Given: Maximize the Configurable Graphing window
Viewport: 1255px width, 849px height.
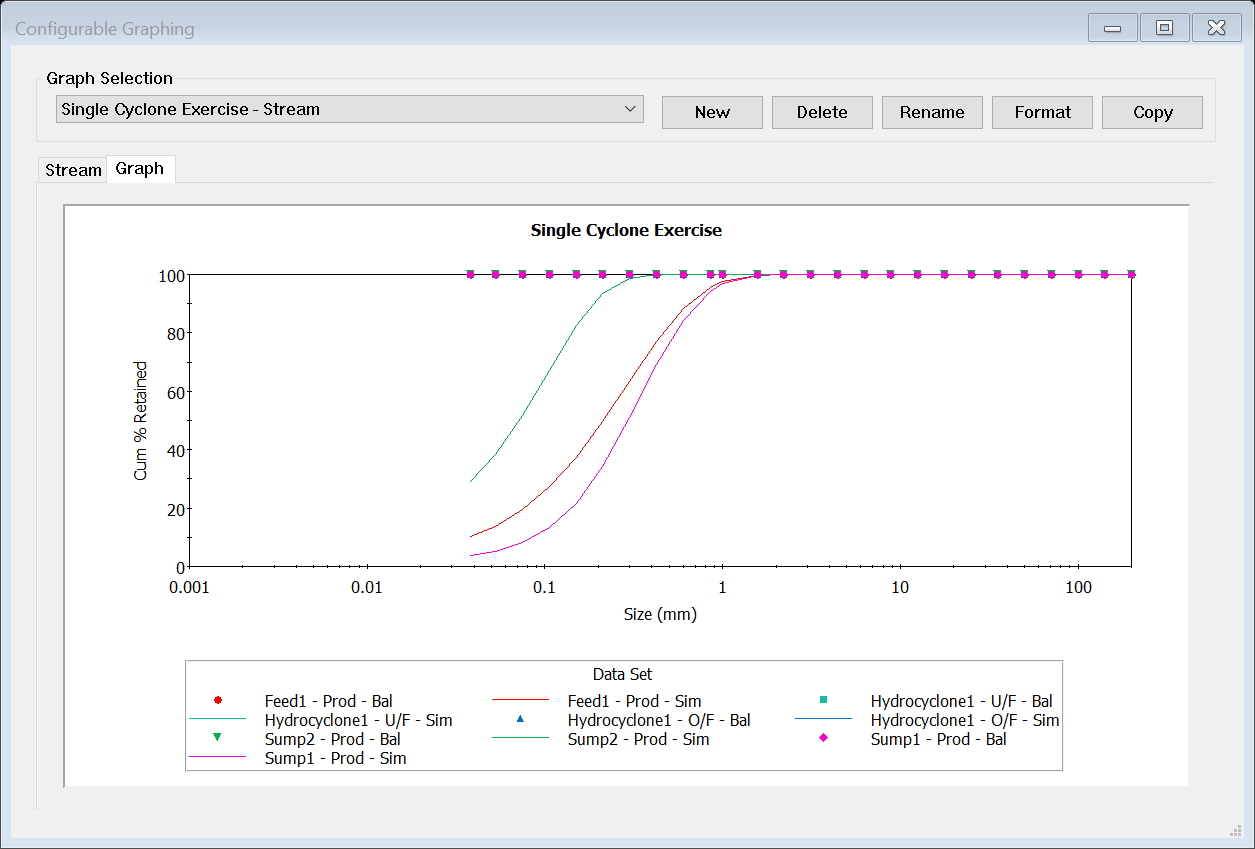Looking at the screenshot, I should pos(1164,28).
